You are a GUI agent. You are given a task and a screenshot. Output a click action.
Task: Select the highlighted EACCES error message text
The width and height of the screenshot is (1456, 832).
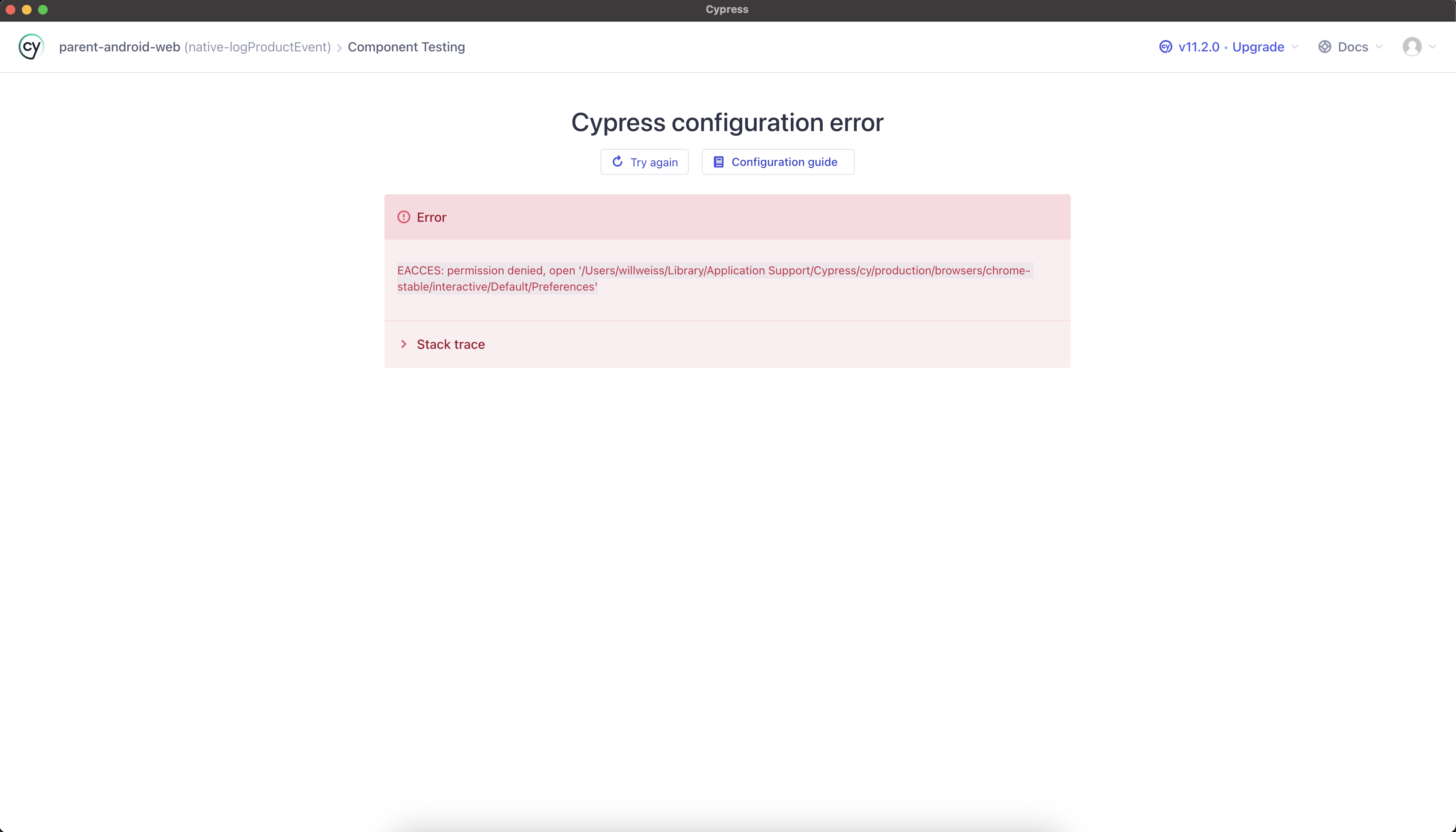point(714,278)
